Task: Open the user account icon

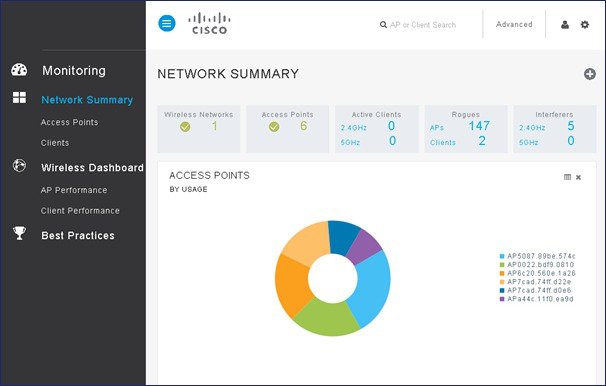Action: tap(565, 25)
